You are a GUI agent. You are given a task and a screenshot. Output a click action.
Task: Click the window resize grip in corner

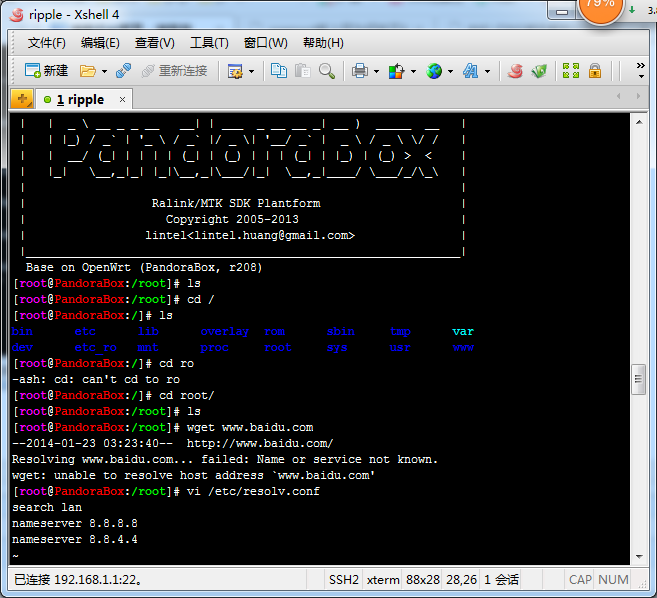[x=642, y=584]
